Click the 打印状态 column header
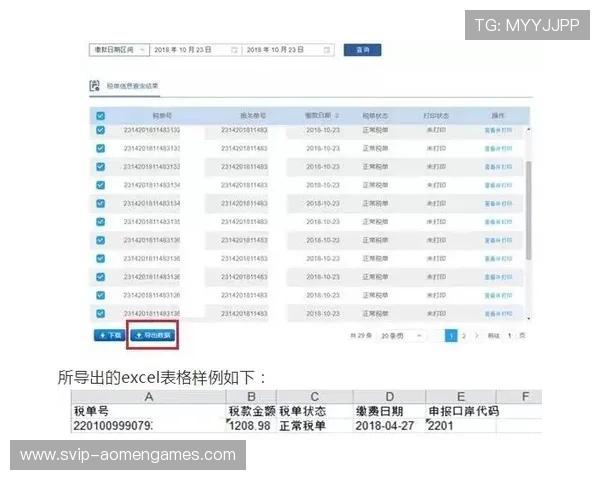Image resolution: width=600 pixels, height=480 pixels. (x=436, y=116)
